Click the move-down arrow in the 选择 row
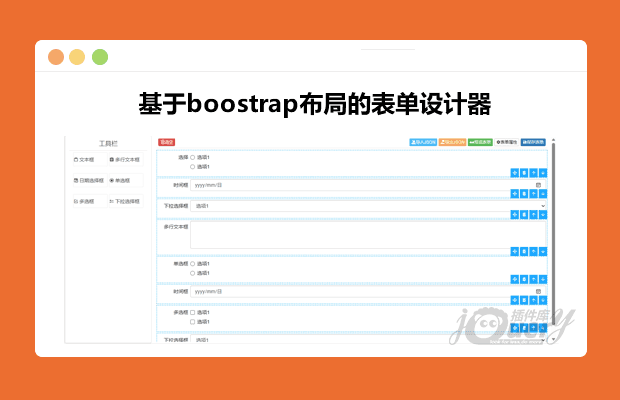Screen dimensions: 620x400 pos(543,173)
